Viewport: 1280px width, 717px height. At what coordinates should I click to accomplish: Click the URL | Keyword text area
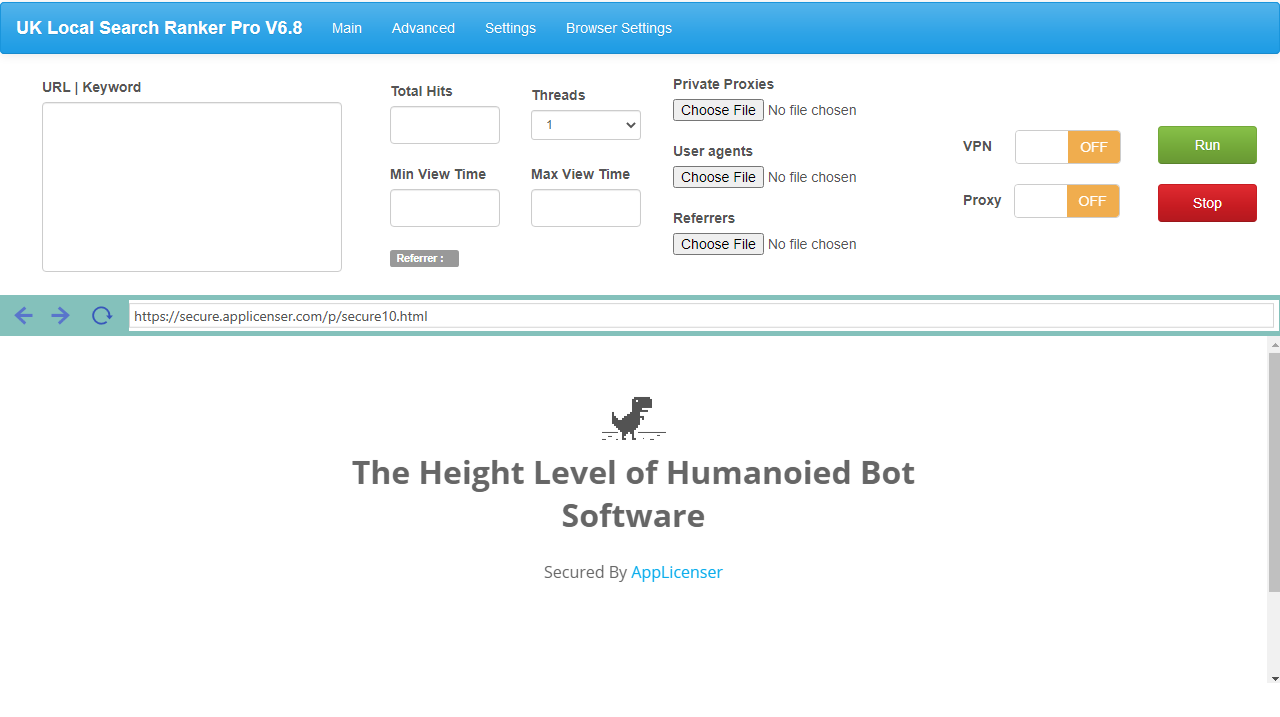(x=192, y=187)
